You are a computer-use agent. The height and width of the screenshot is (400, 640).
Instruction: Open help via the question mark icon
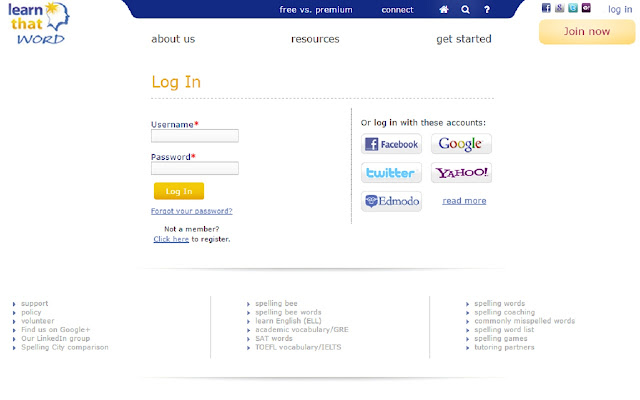pos(487,9)
